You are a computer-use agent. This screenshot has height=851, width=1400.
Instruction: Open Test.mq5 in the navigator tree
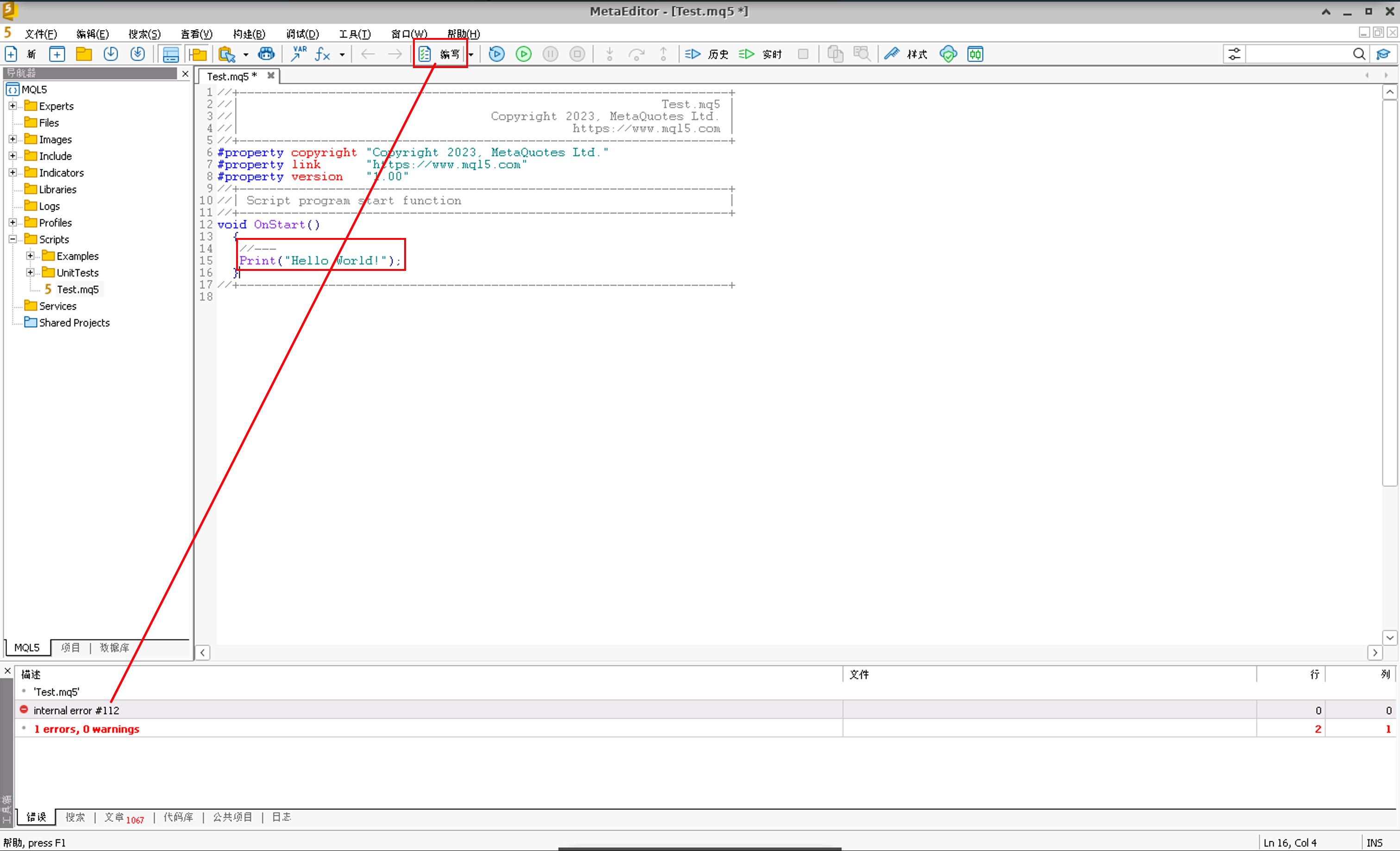click(77, 289)
